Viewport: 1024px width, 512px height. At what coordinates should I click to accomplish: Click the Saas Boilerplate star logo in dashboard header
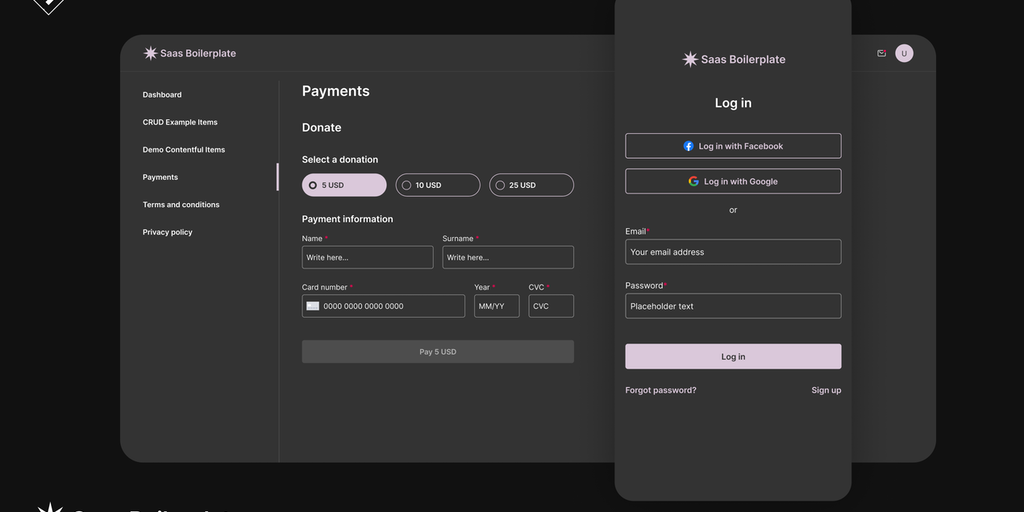pyautogui.click(x=150, y=54)
